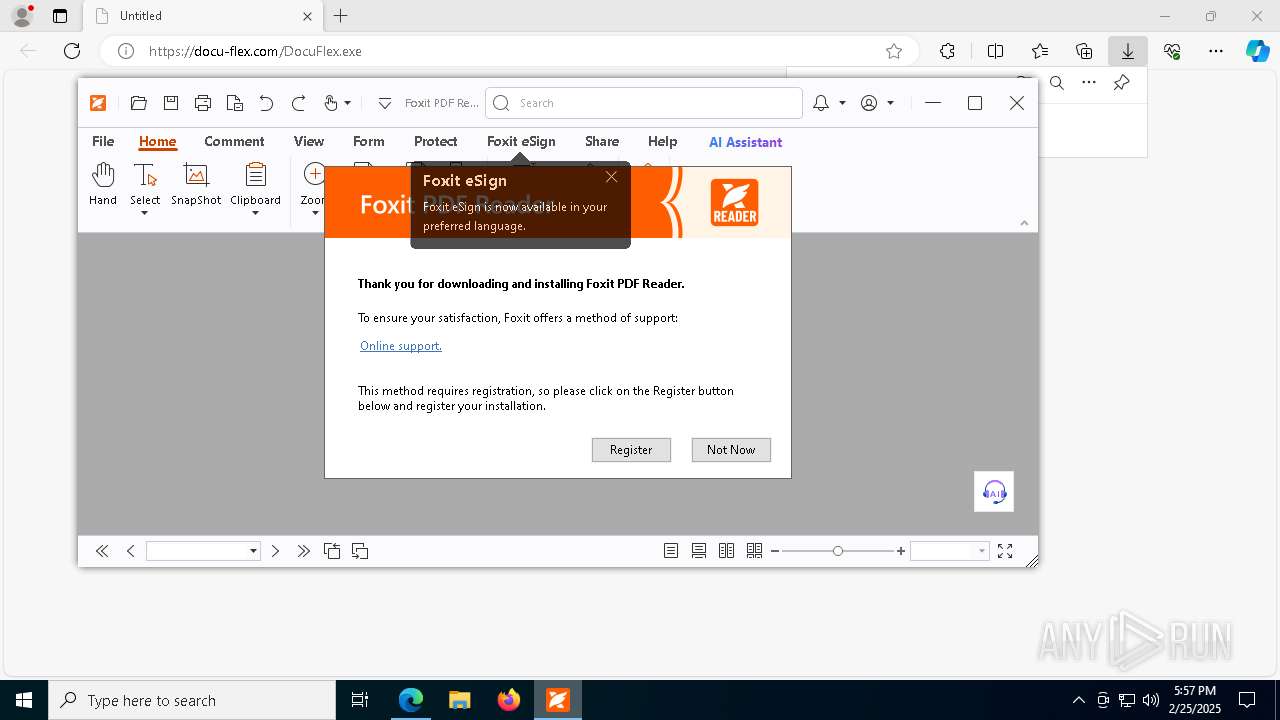Viewport: 1280px width, 720px height.
Task: Print using the printer icon
Action: point(203,103)
